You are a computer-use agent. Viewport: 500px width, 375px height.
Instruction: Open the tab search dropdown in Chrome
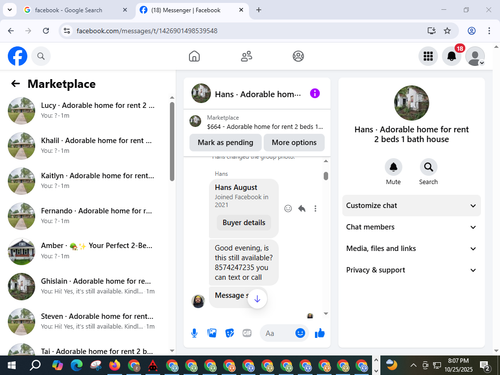click(x=10, y=10)
